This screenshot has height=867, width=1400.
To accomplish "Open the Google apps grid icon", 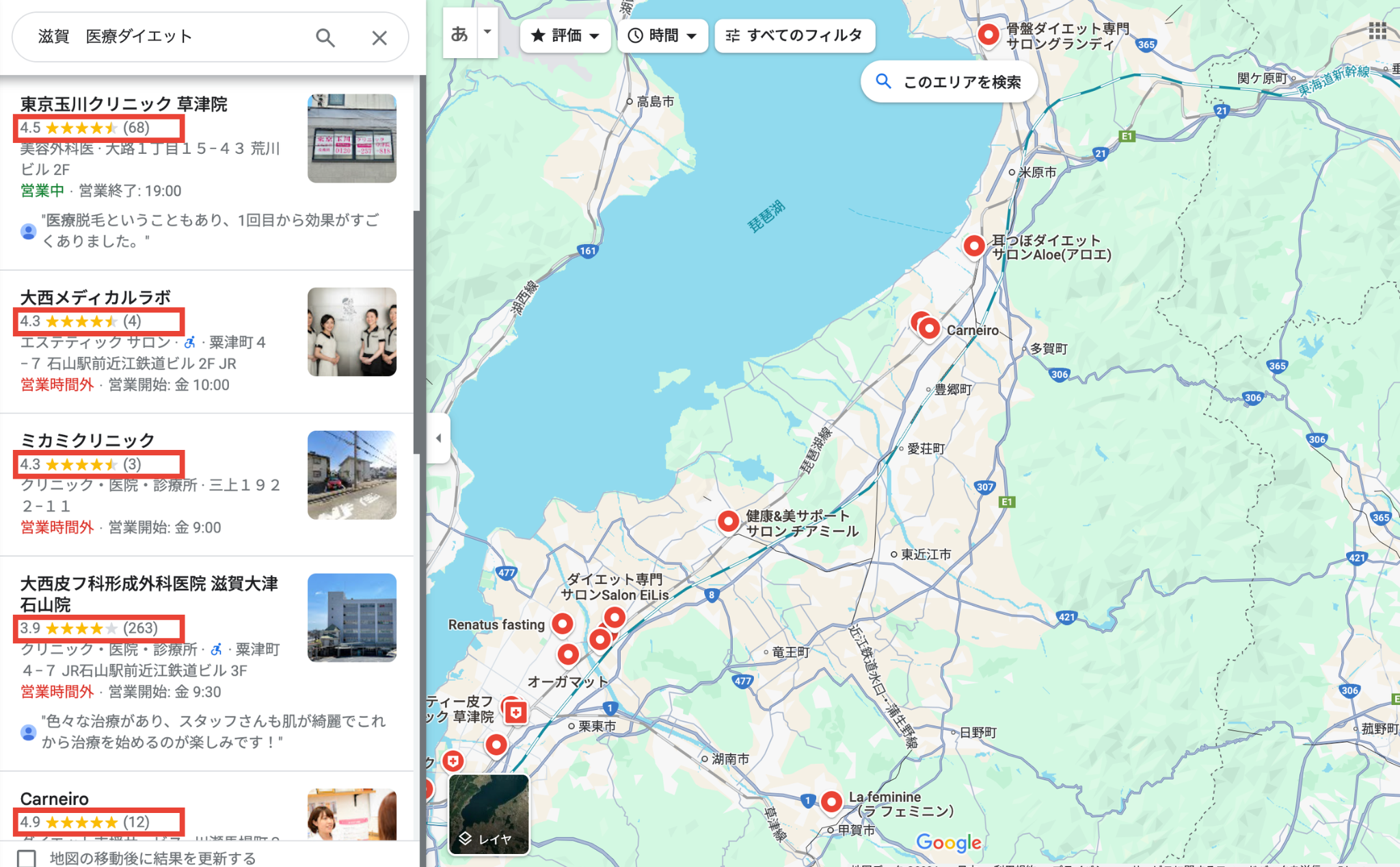I will 1377,31.
